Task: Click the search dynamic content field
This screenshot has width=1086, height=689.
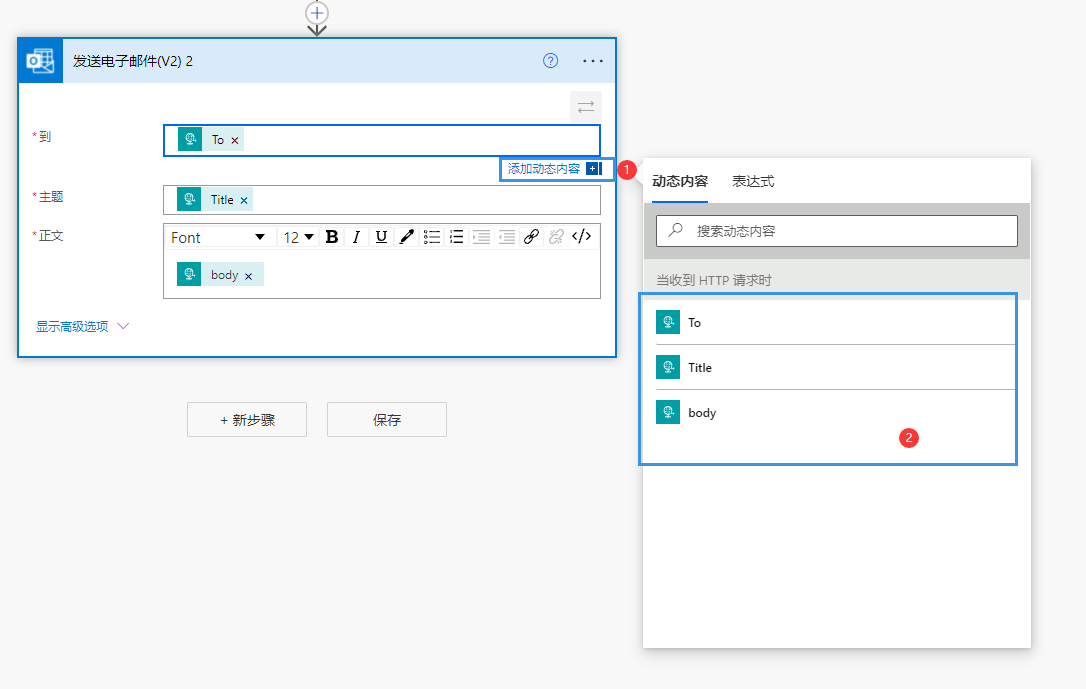Action: coord(837,231)
